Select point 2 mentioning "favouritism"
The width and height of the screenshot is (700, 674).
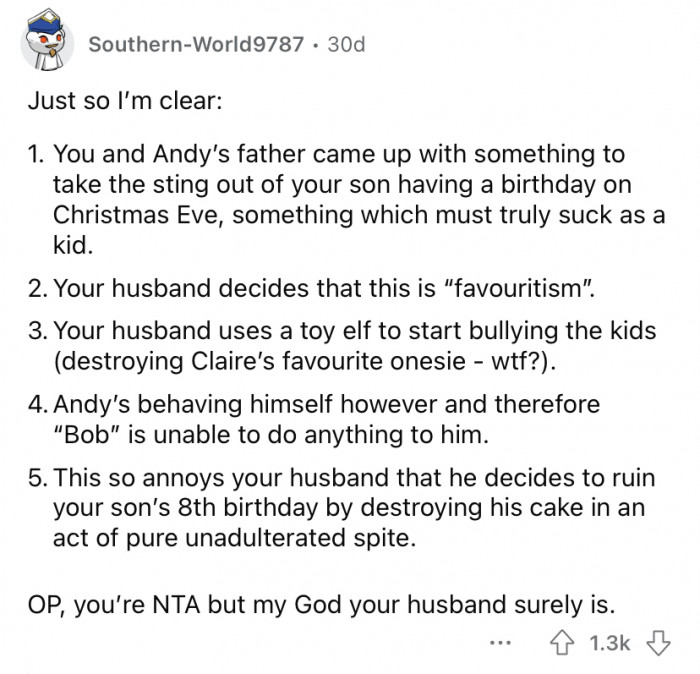(x=312, y=288)
